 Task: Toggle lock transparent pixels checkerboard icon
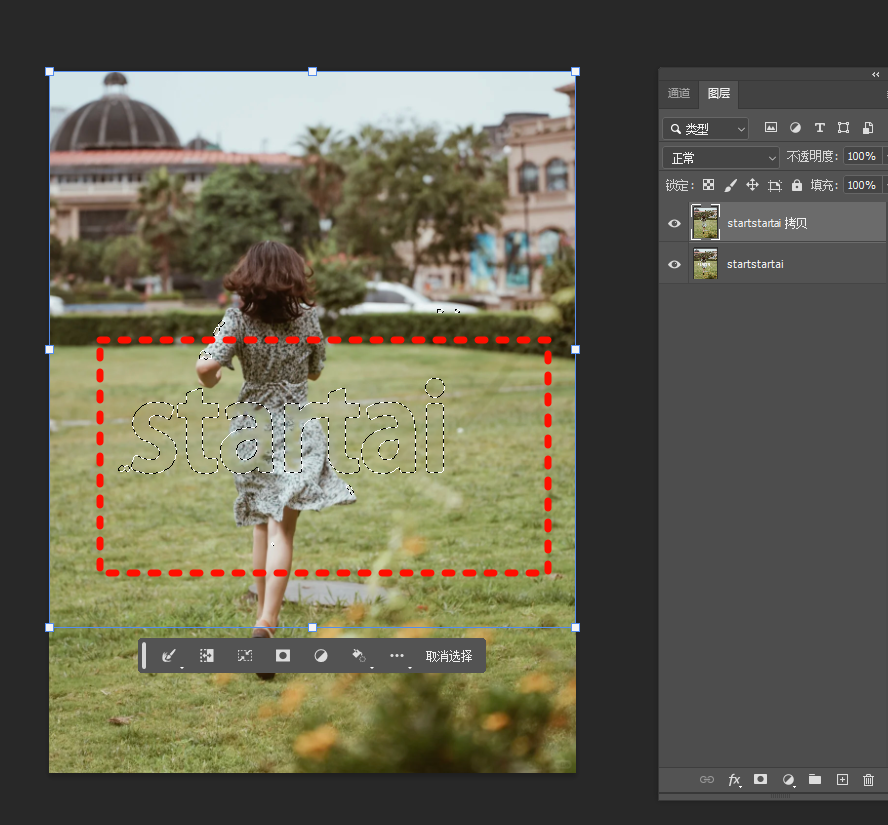pyautogui.click(x=708, y=185)
